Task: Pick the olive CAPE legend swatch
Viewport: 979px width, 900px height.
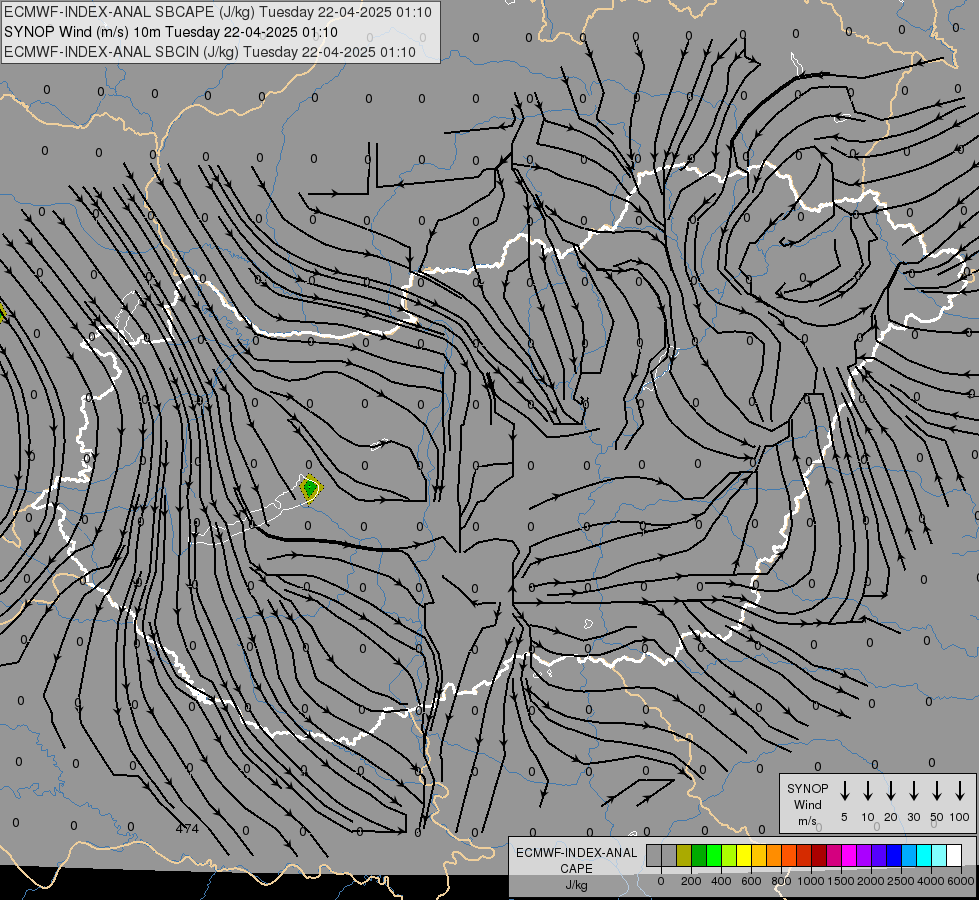Action: click(684, 855)
